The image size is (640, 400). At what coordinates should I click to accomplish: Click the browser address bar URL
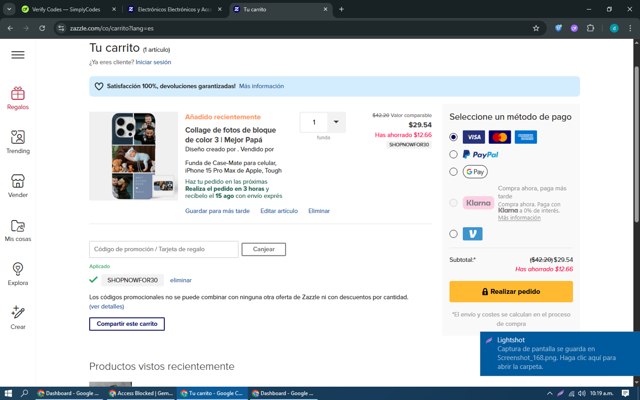(112, 28)
